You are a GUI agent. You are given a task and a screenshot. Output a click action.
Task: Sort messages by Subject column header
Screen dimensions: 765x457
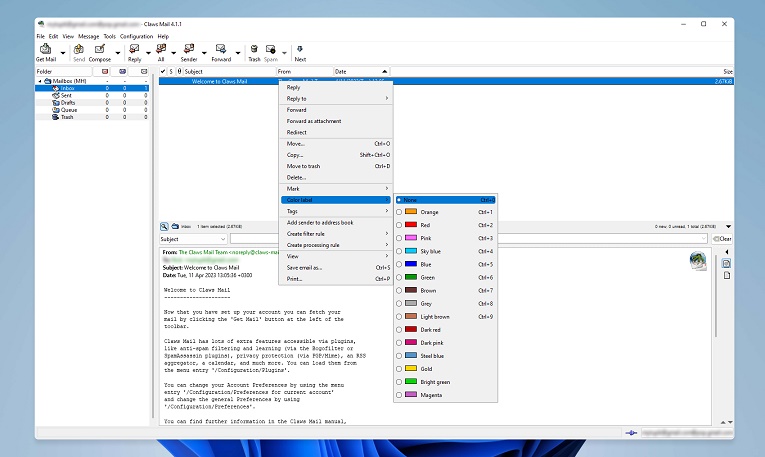pos(229,71)
